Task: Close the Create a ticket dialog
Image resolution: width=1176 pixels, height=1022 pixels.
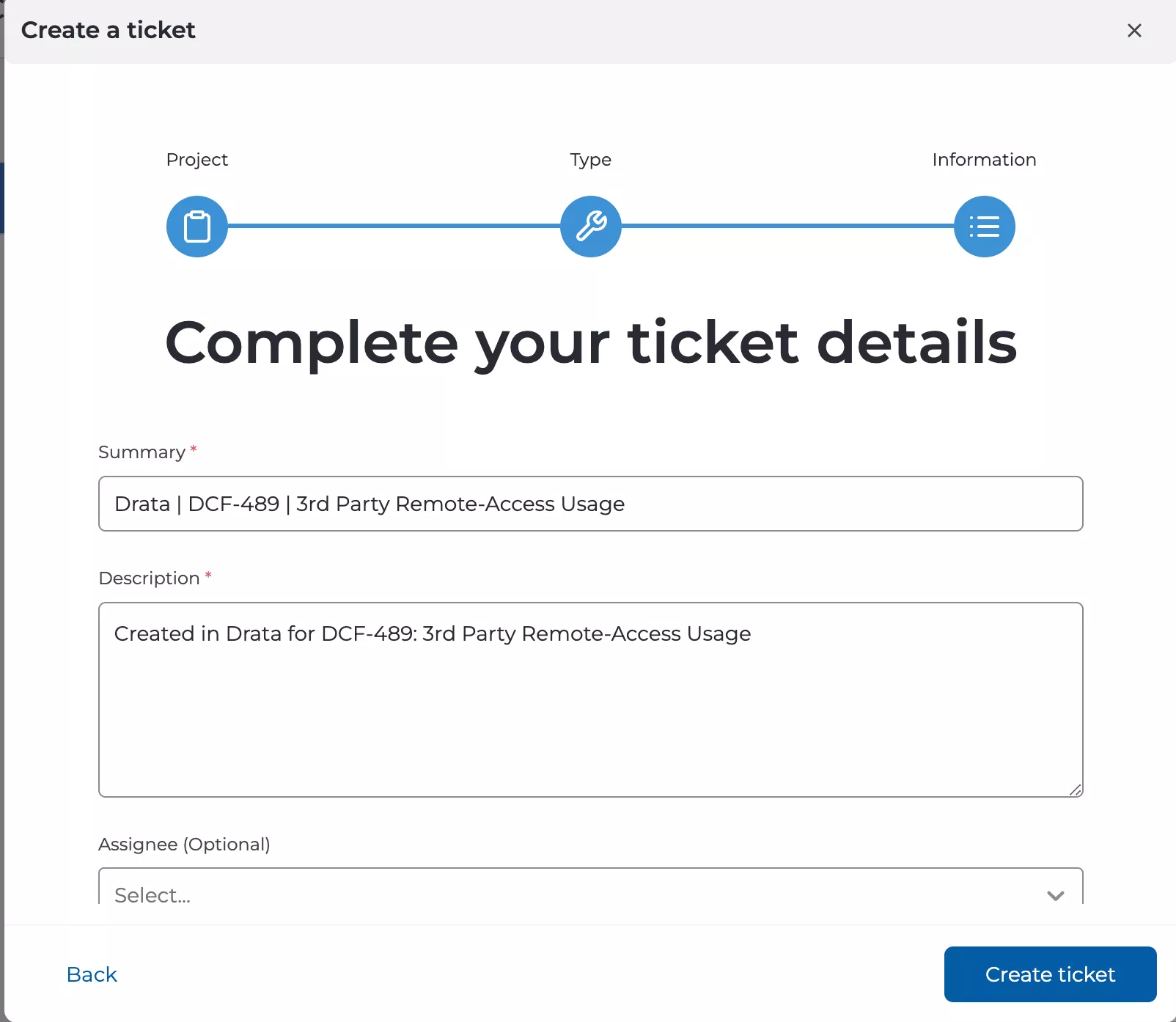Action: point(1134,31)
